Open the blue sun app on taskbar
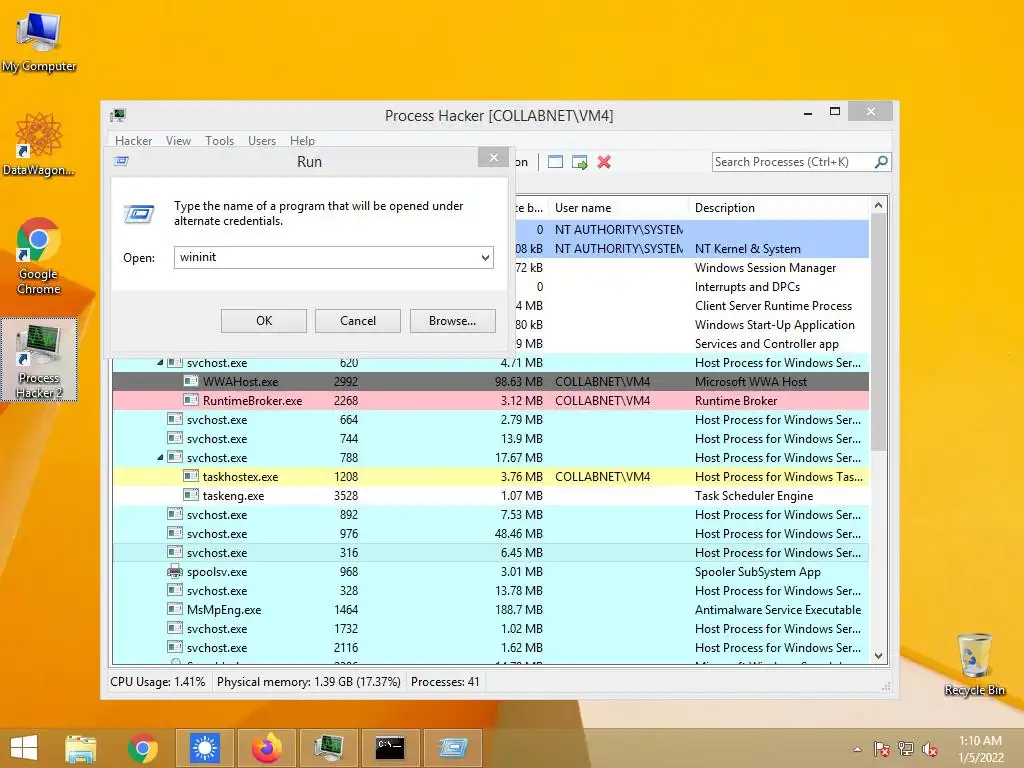This screenshot has width=1024, height=768. point(204,748)
